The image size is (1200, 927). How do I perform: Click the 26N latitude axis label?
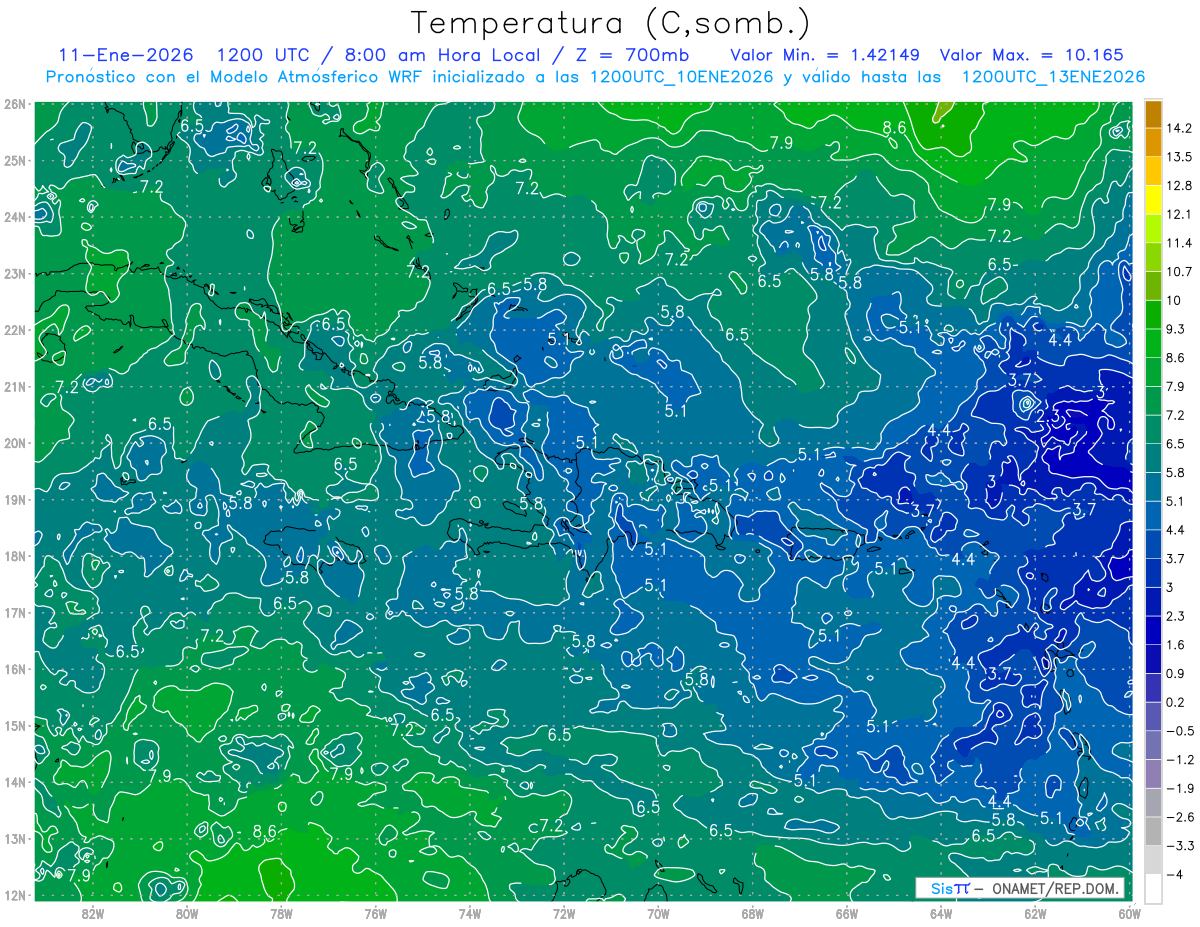click(15, 104)
